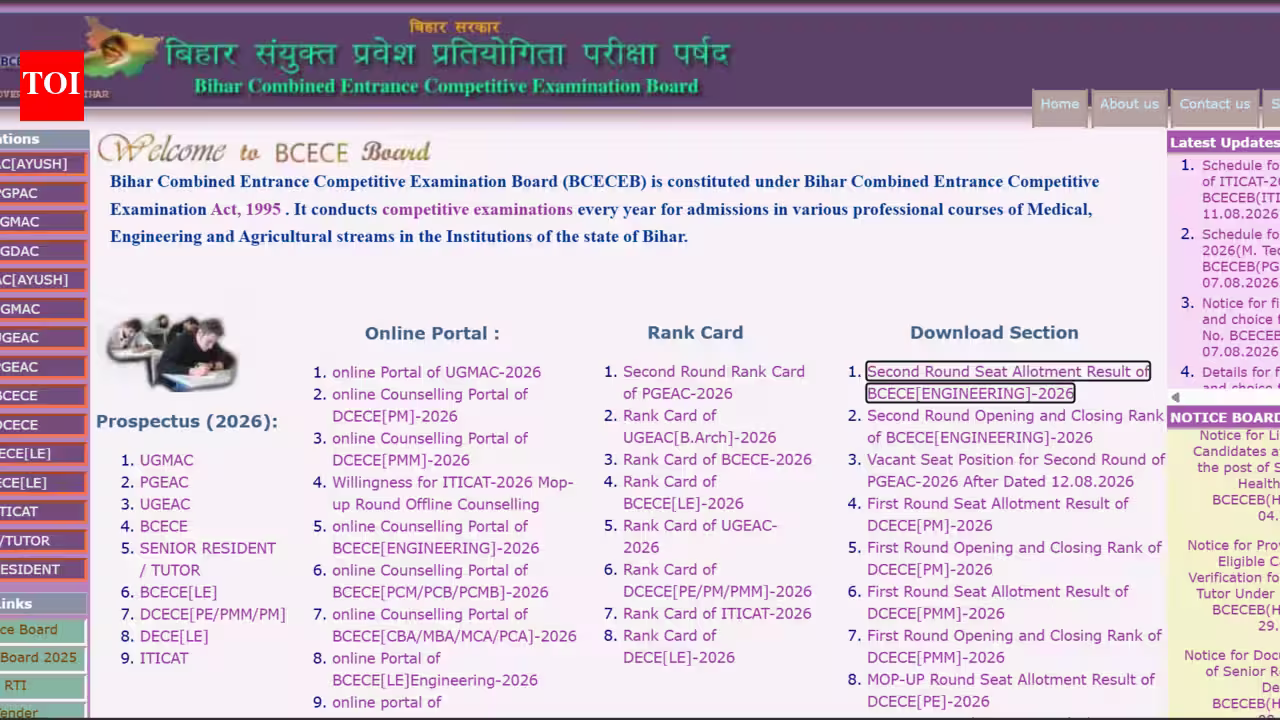1280x720 pixels.
Task: Open First Round Seat Allotment Result of DCECE[PMM]-2026
Action: pyautogui.click(x=997, y=602)
